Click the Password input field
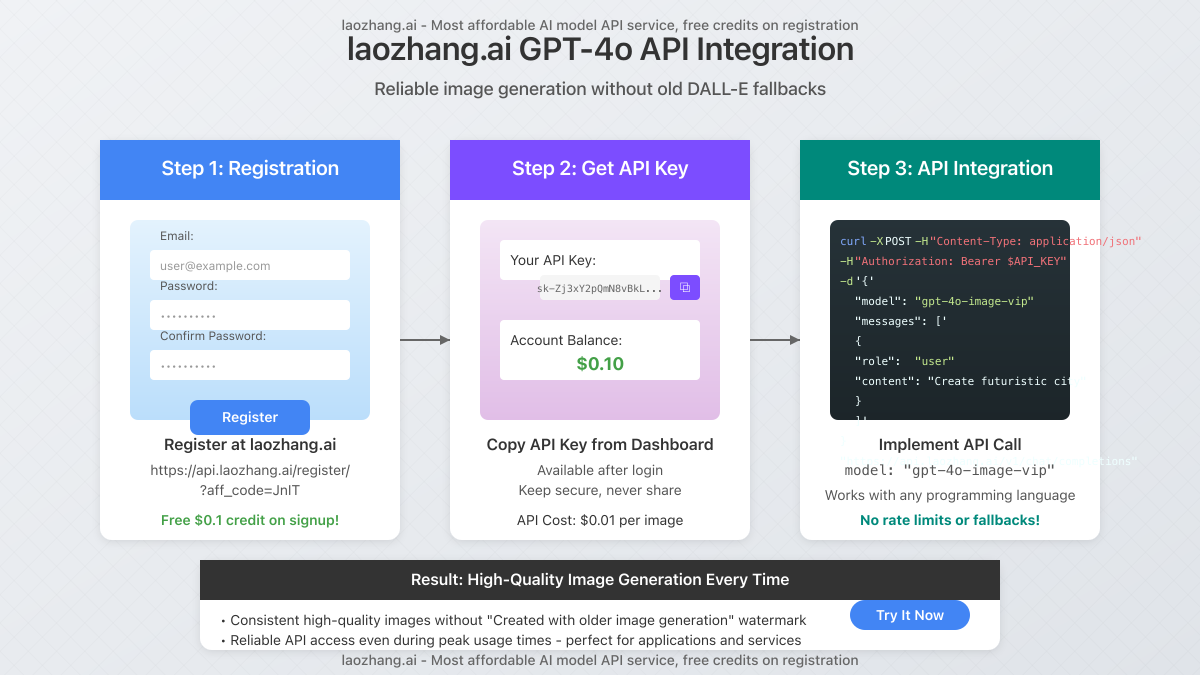Screen dimensions: 1200x675 (250, 315)
